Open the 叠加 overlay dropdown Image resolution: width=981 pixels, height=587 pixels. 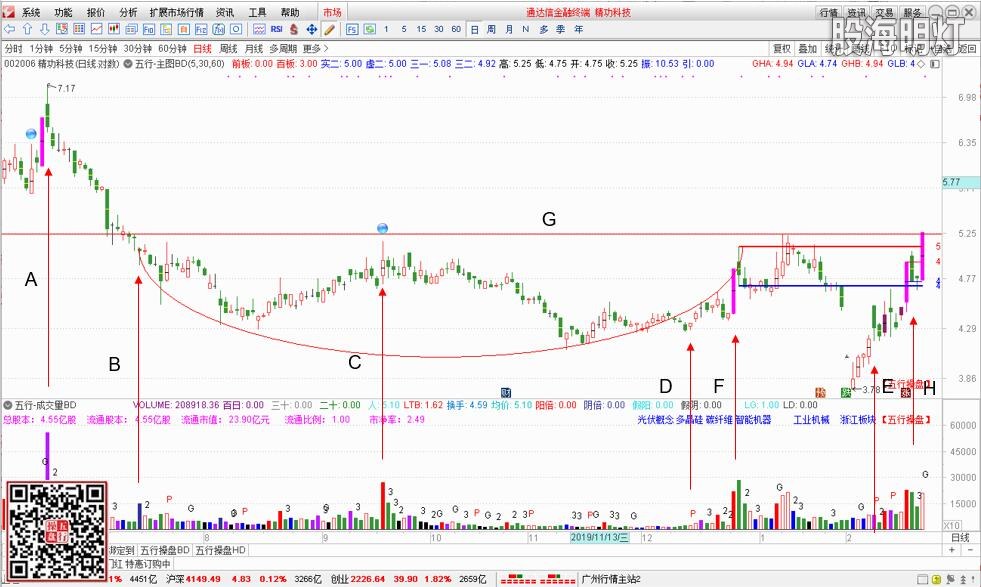click(x=807, y=48)
